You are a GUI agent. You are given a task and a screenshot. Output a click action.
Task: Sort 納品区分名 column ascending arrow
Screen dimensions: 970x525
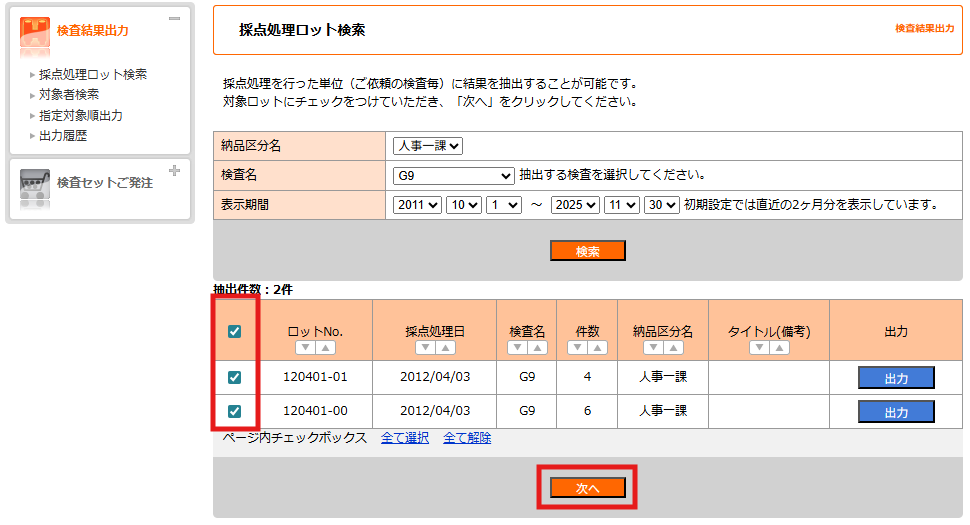(674, 348)
